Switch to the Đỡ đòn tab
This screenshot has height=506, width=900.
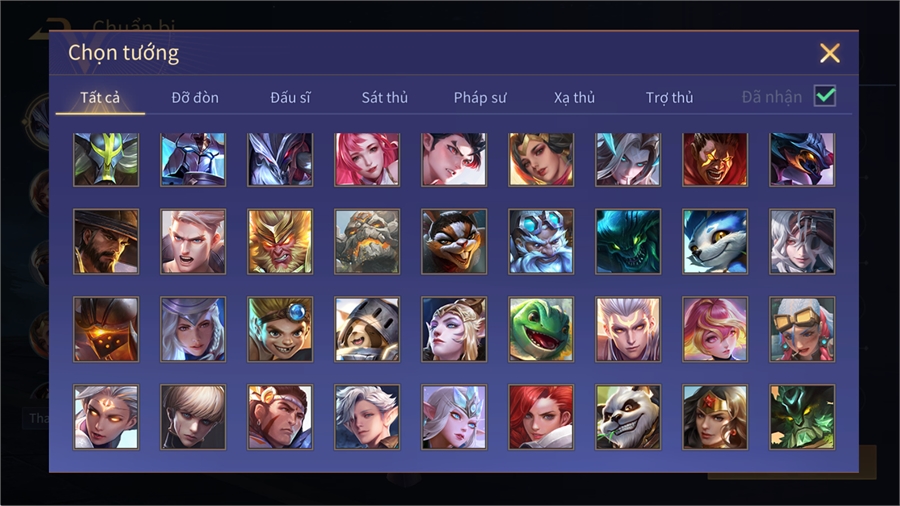[x=195, y=98]
